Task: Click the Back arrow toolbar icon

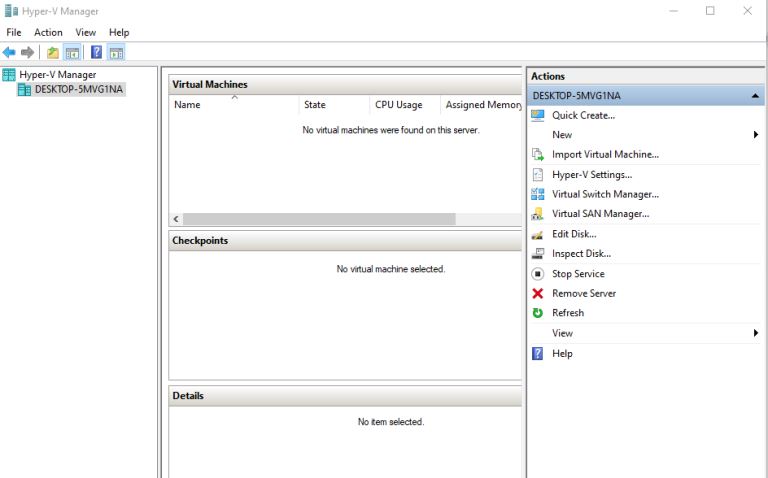Action: pos(9,52)
